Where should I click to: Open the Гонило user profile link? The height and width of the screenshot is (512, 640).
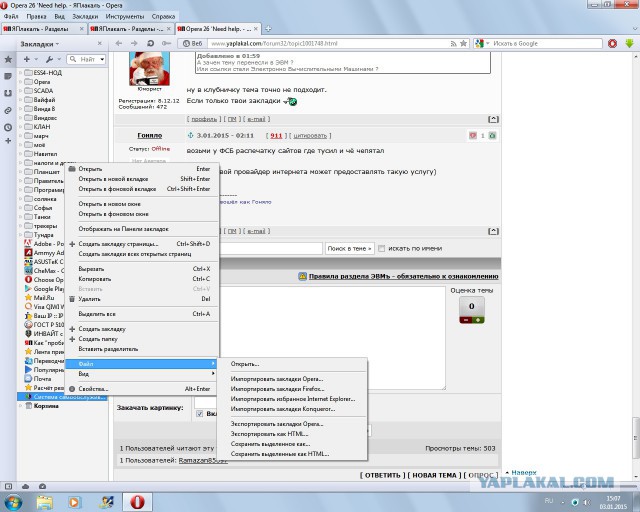tap(149, 136)
